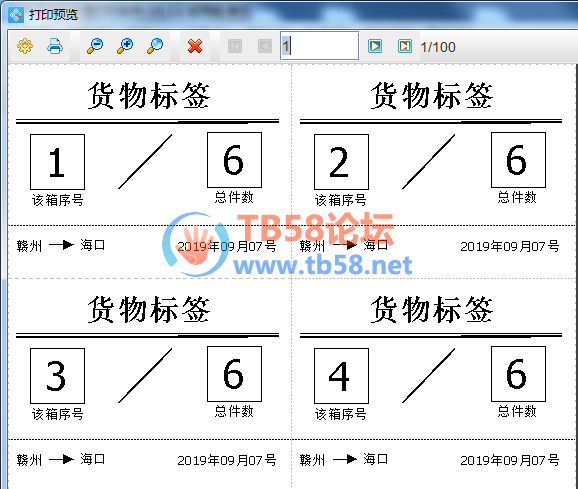This screenshot has width=578, height=489.
Task: Click the 打印预览 window title icon
Action: [16, 15]
